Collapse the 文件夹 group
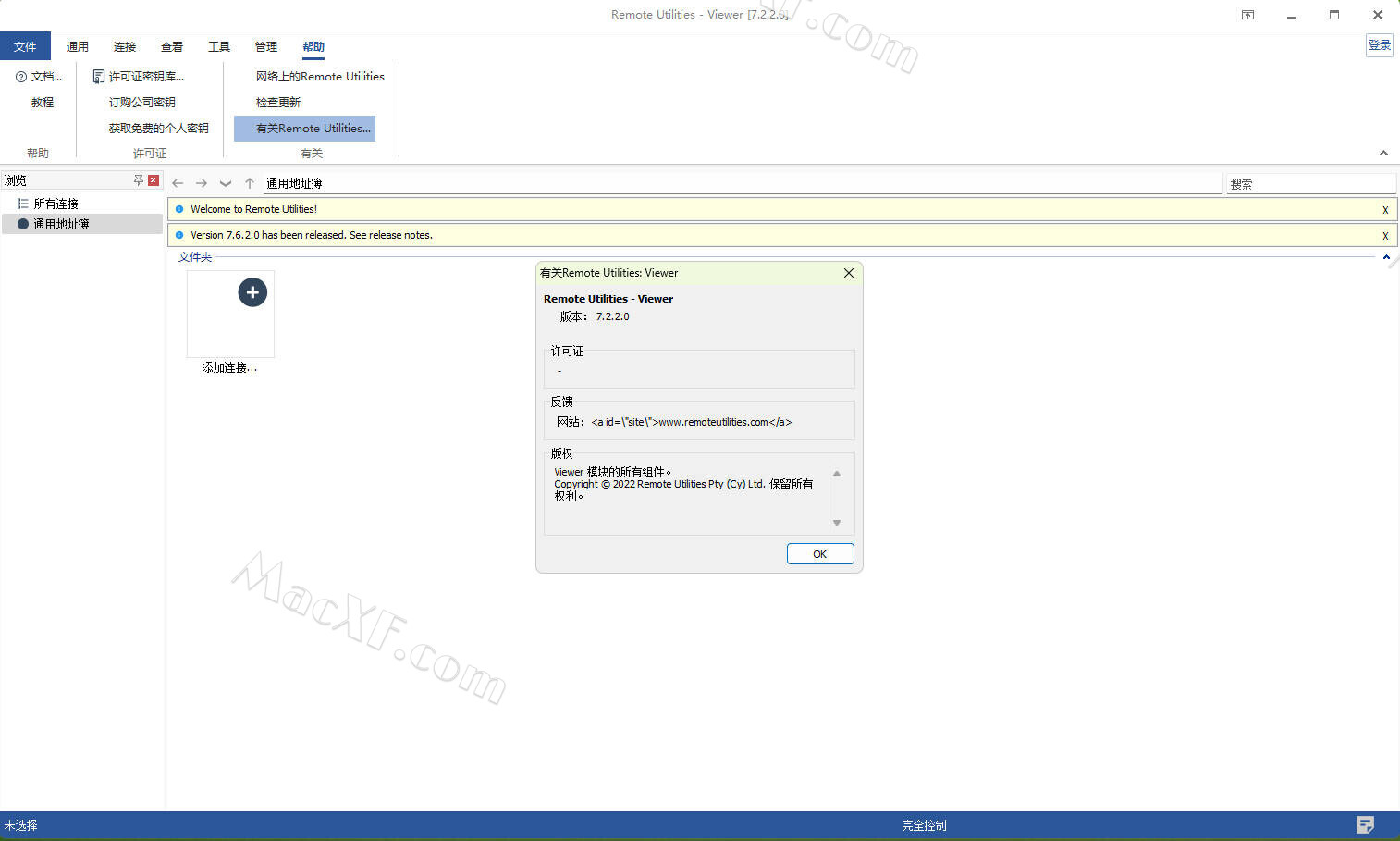Screen dimensions: 1400x841 point(1386,257)
